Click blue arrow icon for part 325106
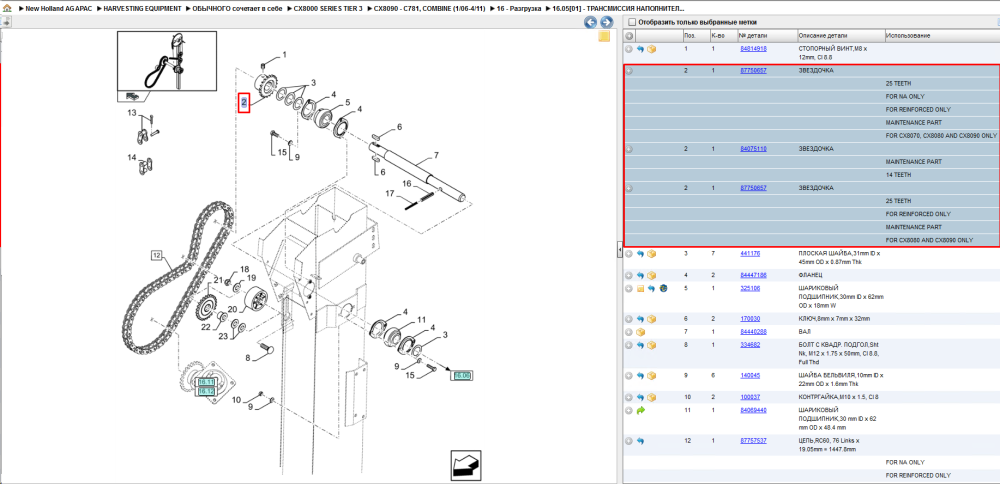Viewport: 1000px width, 484px height. (651, 289)
